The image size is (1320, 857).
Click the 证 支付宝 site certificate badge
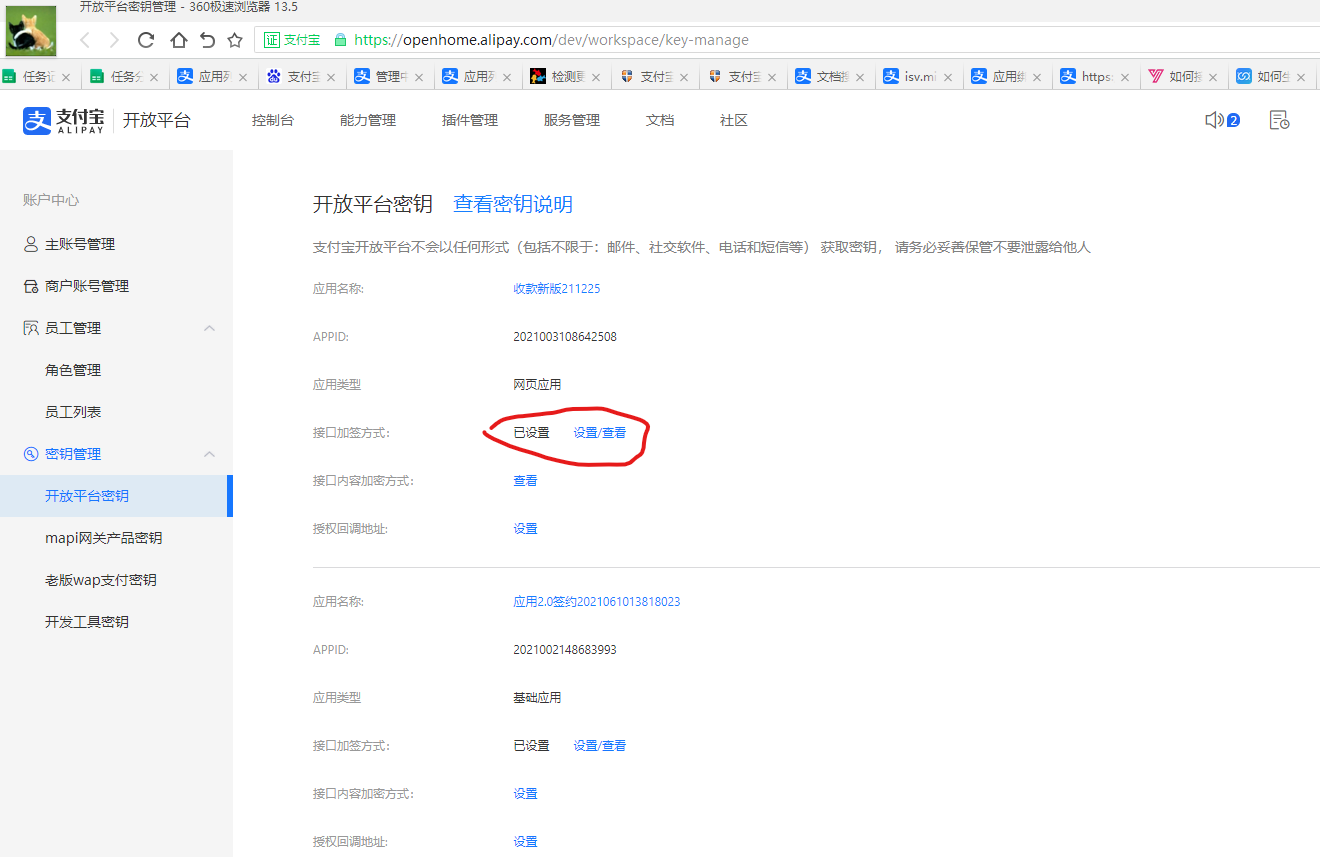point(292,40)
